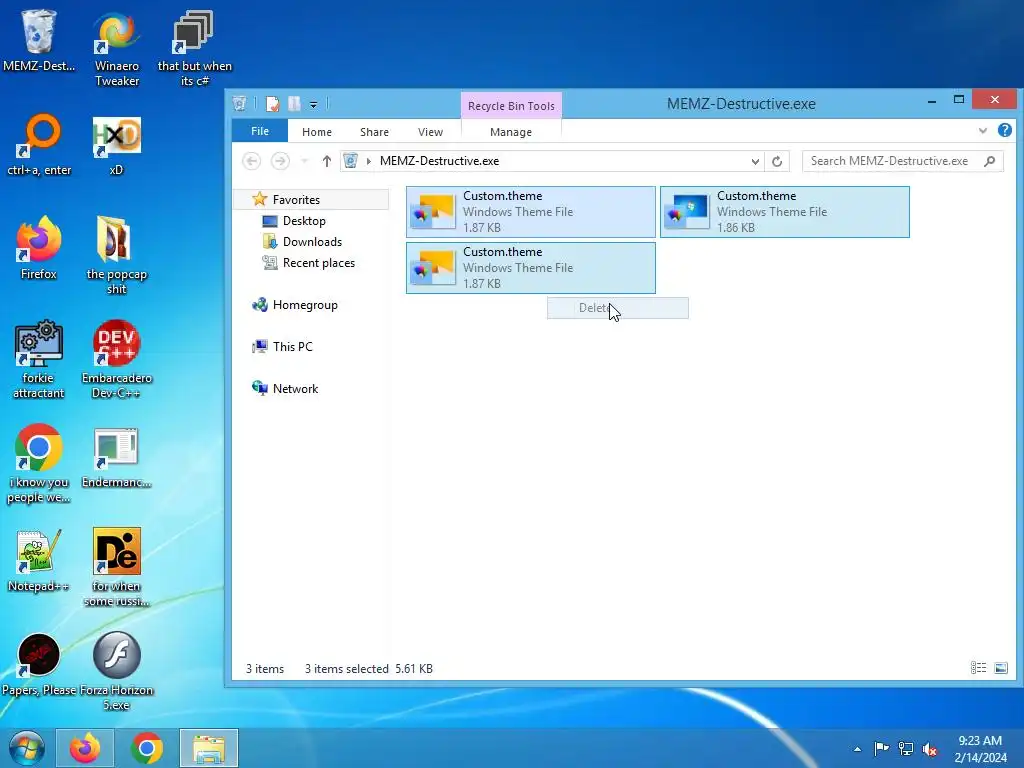The image size is (1024, 768).
Task: Click the window's Recycle Bin title icon
Action: (240, 104)
